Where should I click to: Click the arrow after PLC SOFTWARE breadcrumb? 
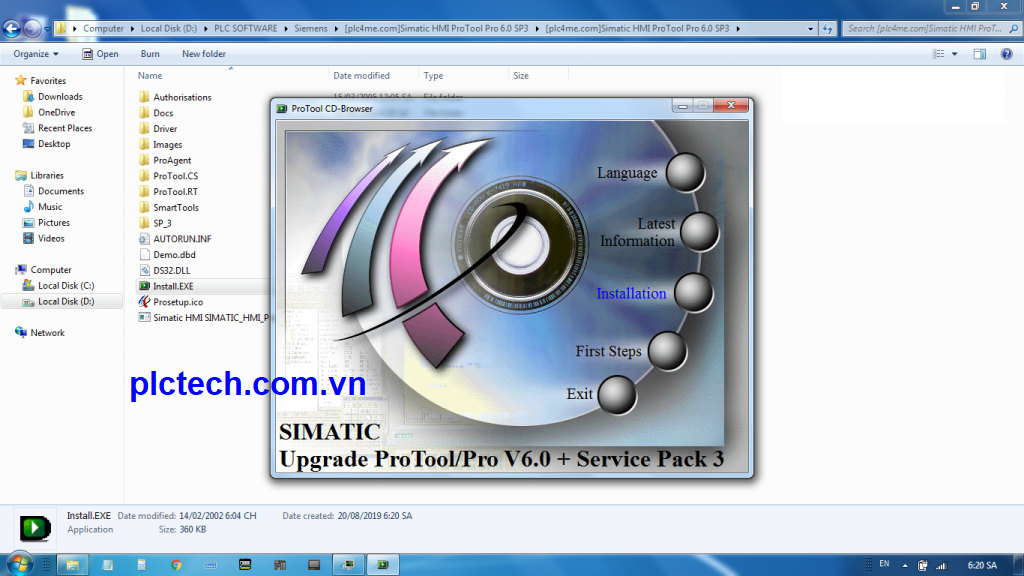[x=285, y=29]
